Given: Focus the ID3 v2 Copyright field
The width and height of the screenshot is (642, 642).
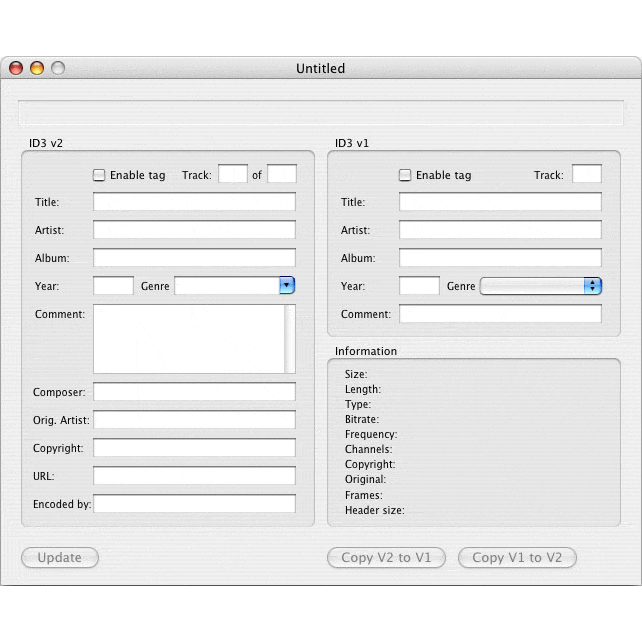Looking at the screenshot, I should 194,448.
